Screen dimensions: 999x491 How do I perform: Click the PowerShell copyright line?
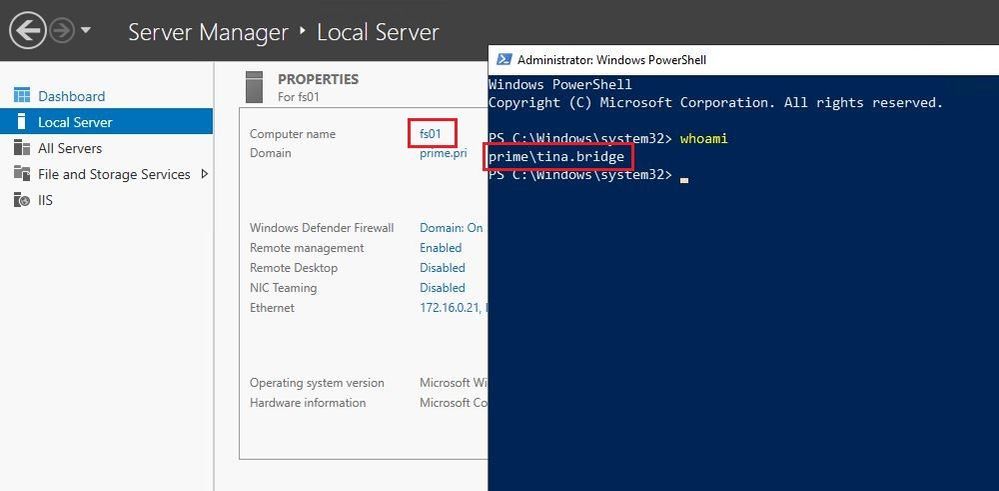[x=715, y=103]
